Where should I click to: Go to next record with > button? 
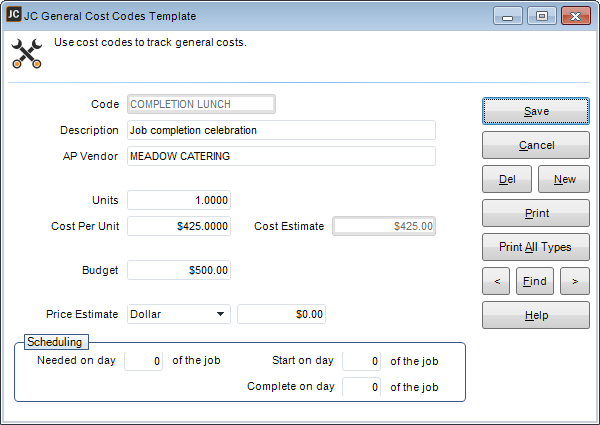(x=574, y=281)
